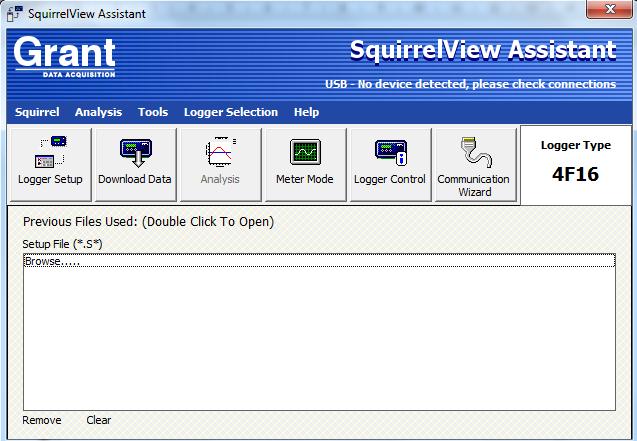Open the Squirrel menu
This screenshot has width=637, height=441.
pos(37,112)
